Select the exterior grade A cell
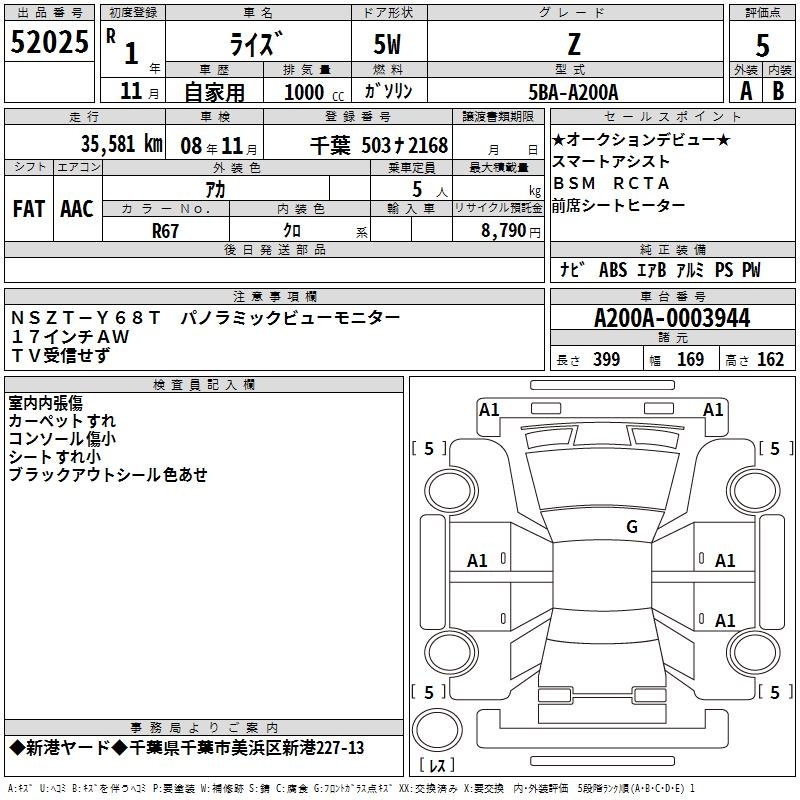This screenshot has width=800, height=800. 745,90
